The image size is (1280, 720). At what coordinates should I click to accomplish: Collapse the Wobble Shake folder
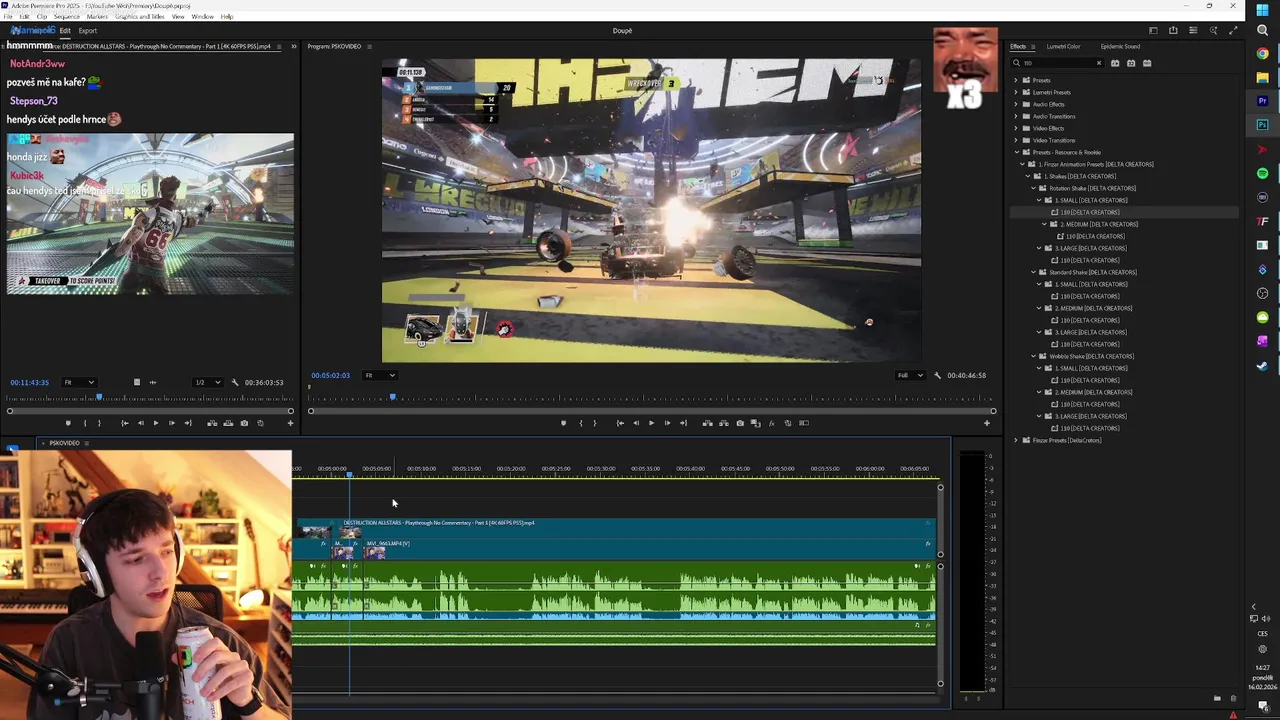pos(1034,356)
